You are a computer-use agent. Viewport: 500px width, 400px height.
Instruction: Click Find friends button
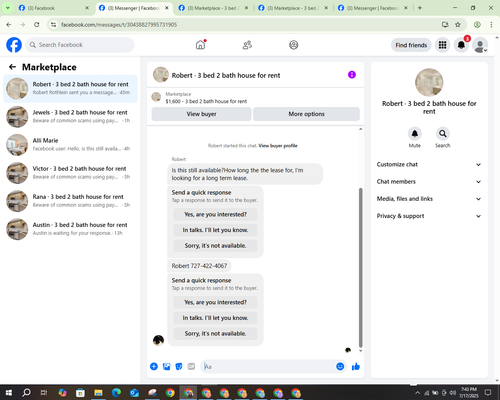coord(411,45)
